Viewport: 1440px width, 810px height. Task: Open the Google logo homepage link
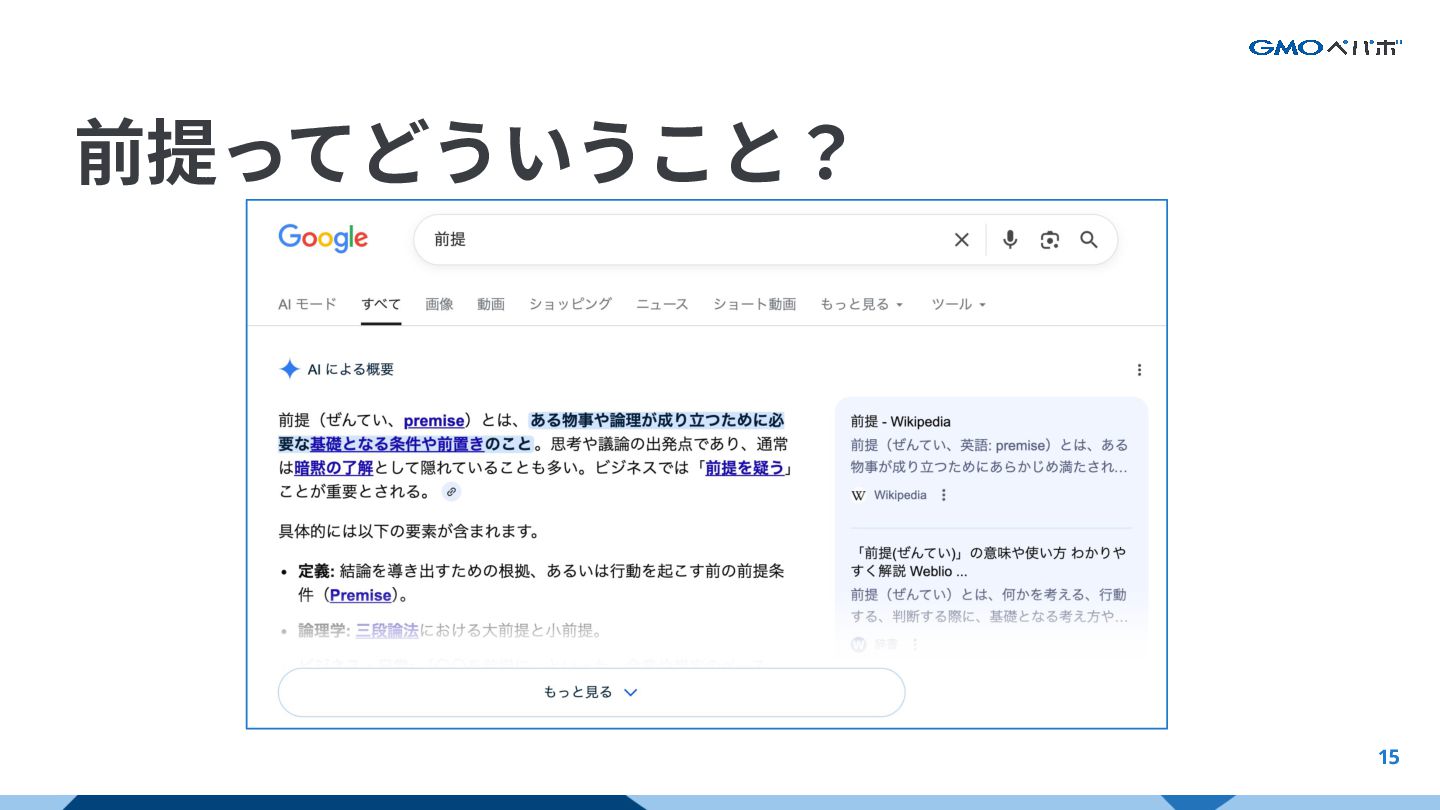pyautogui.click(x=323, y=238)
